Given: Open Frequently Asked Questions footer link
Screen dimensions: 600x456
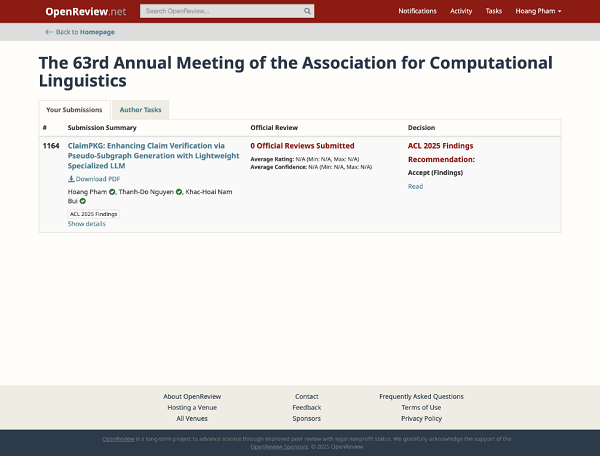Looking at the screenshot, I should click(421, 396).
